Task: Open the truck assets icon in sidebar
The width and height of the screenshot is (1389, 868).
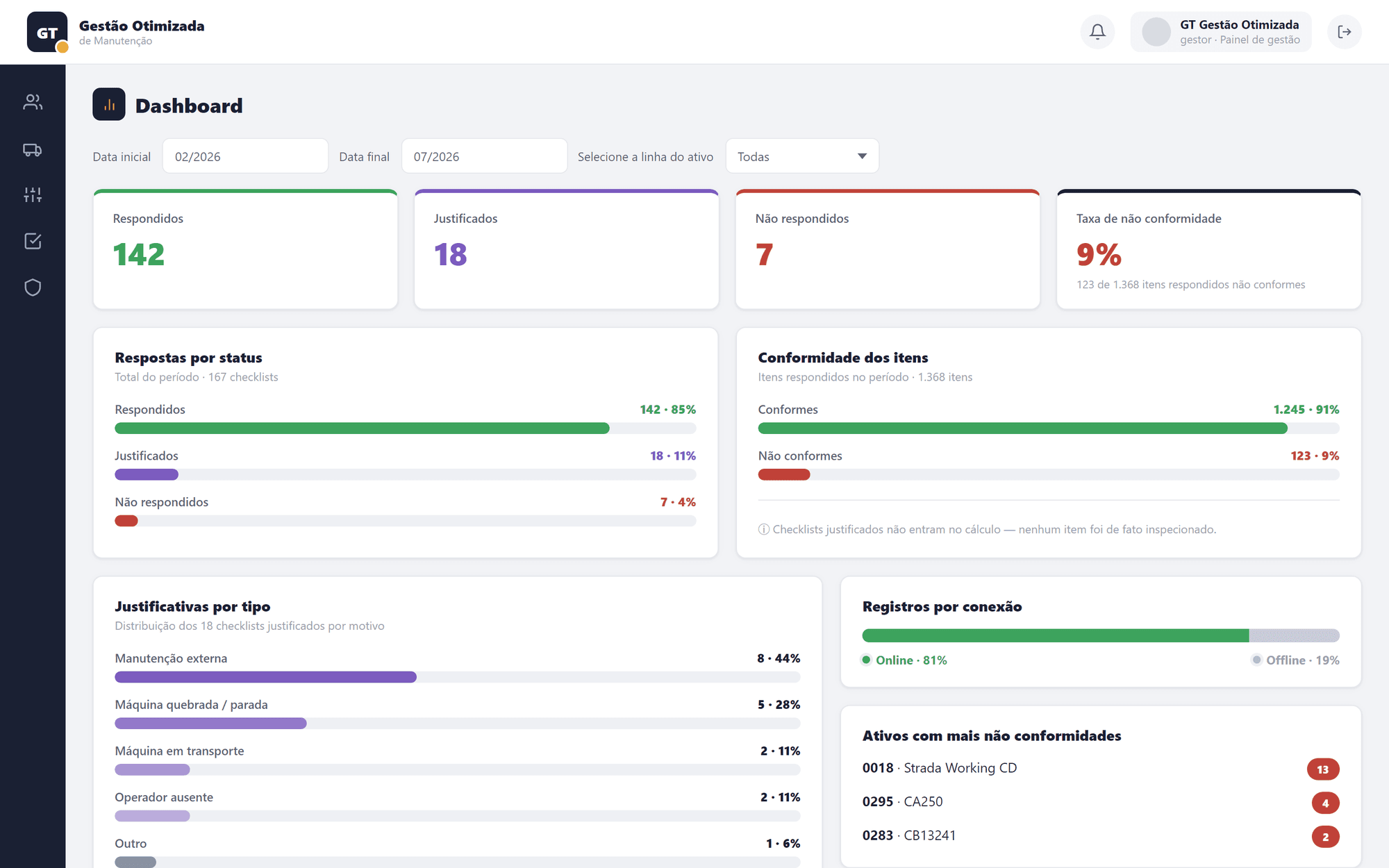Action: click(x=33, y=149)
